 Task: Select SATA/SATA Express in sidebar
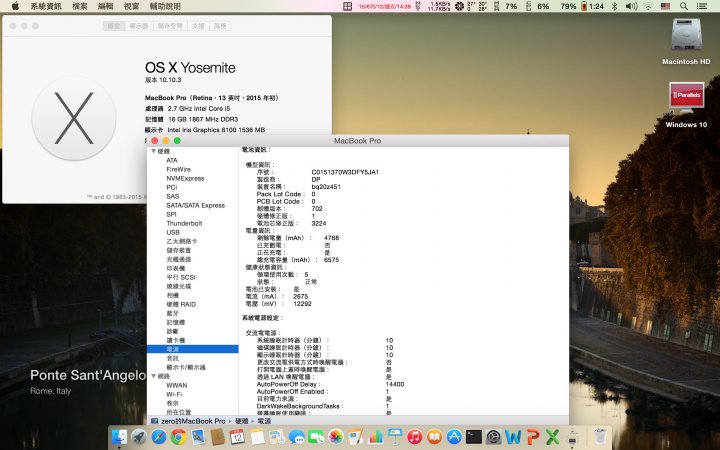tap(196, 205)
